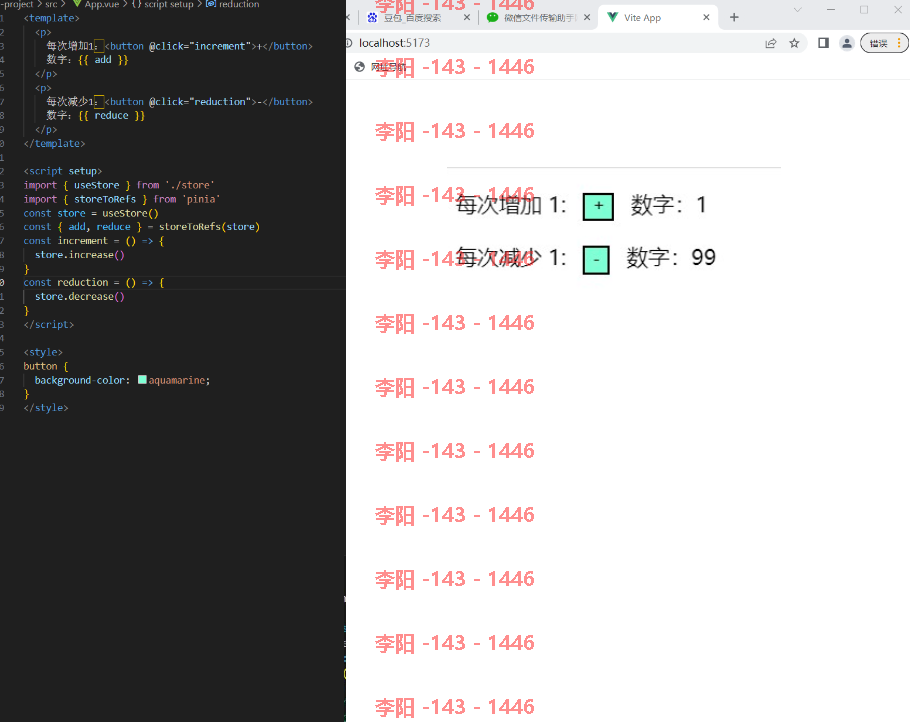Click the 'reduction' breadcrumb symbol
The image size is (910, 722).
[239, 4]
